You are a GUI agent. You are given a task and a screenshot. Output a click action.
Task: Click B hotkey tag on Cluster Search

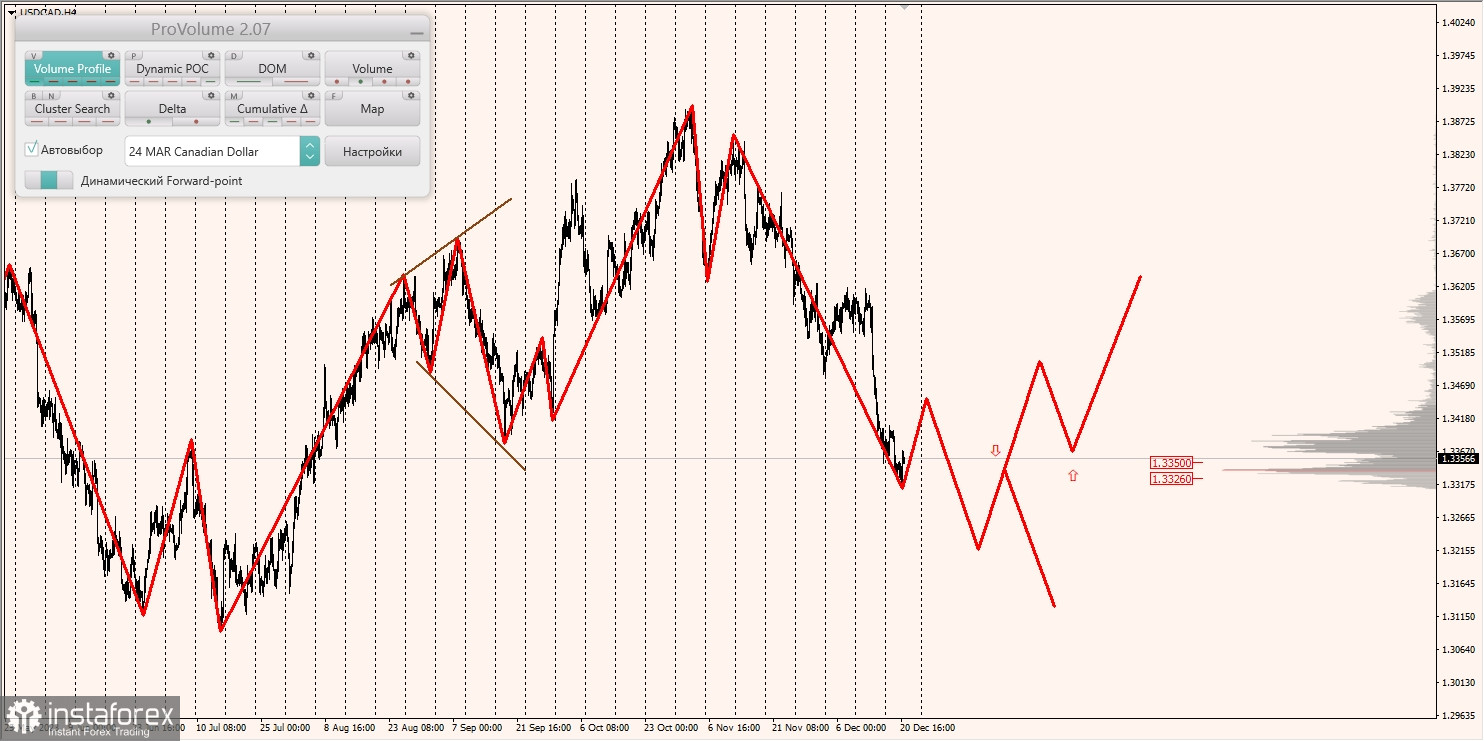point(34,96)
